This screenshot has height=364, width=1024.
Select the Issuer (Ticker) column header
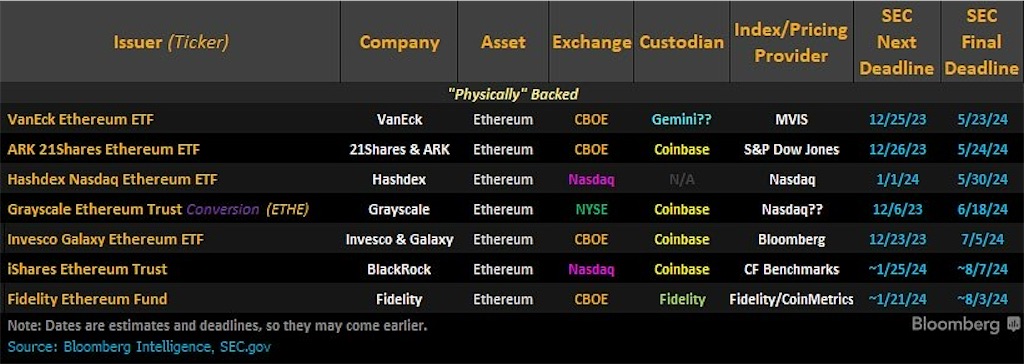point(171,42)
